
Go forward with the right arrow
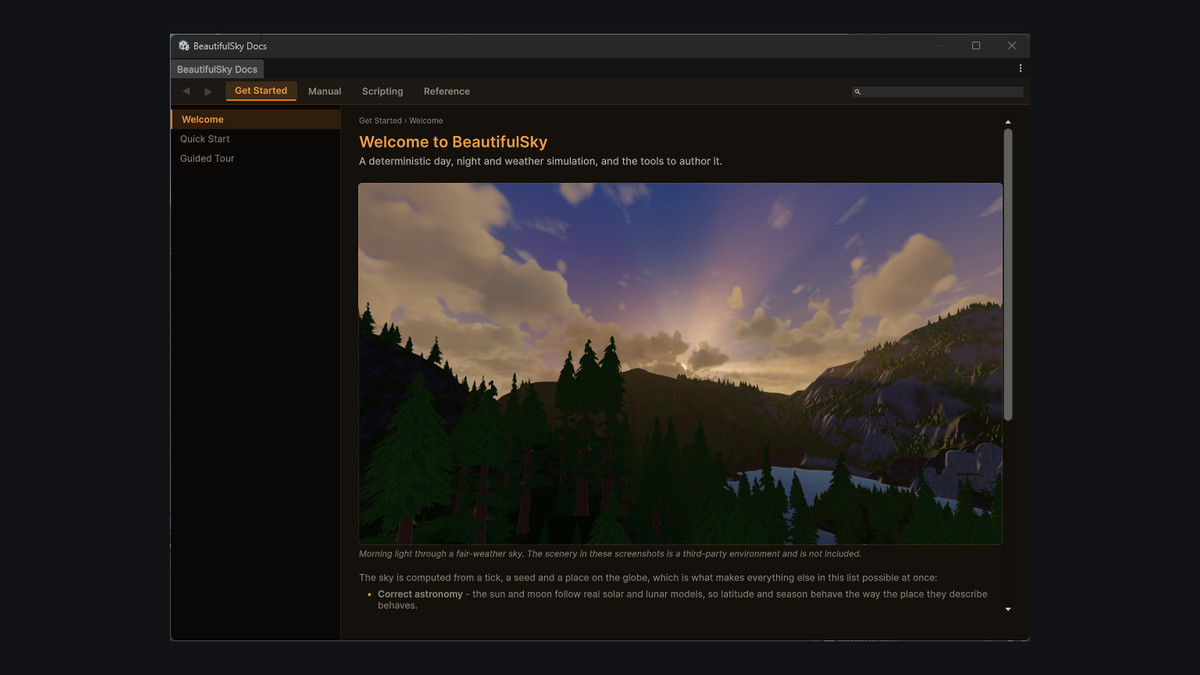[x=208, y=91]
